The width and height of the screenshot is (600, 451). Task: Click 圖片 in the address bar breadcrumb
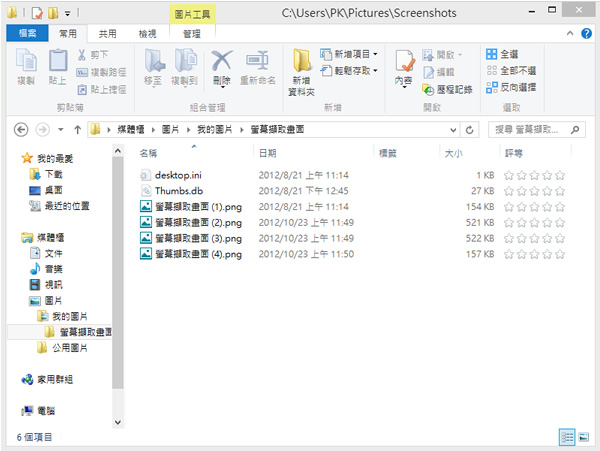(x=170, y=130)
